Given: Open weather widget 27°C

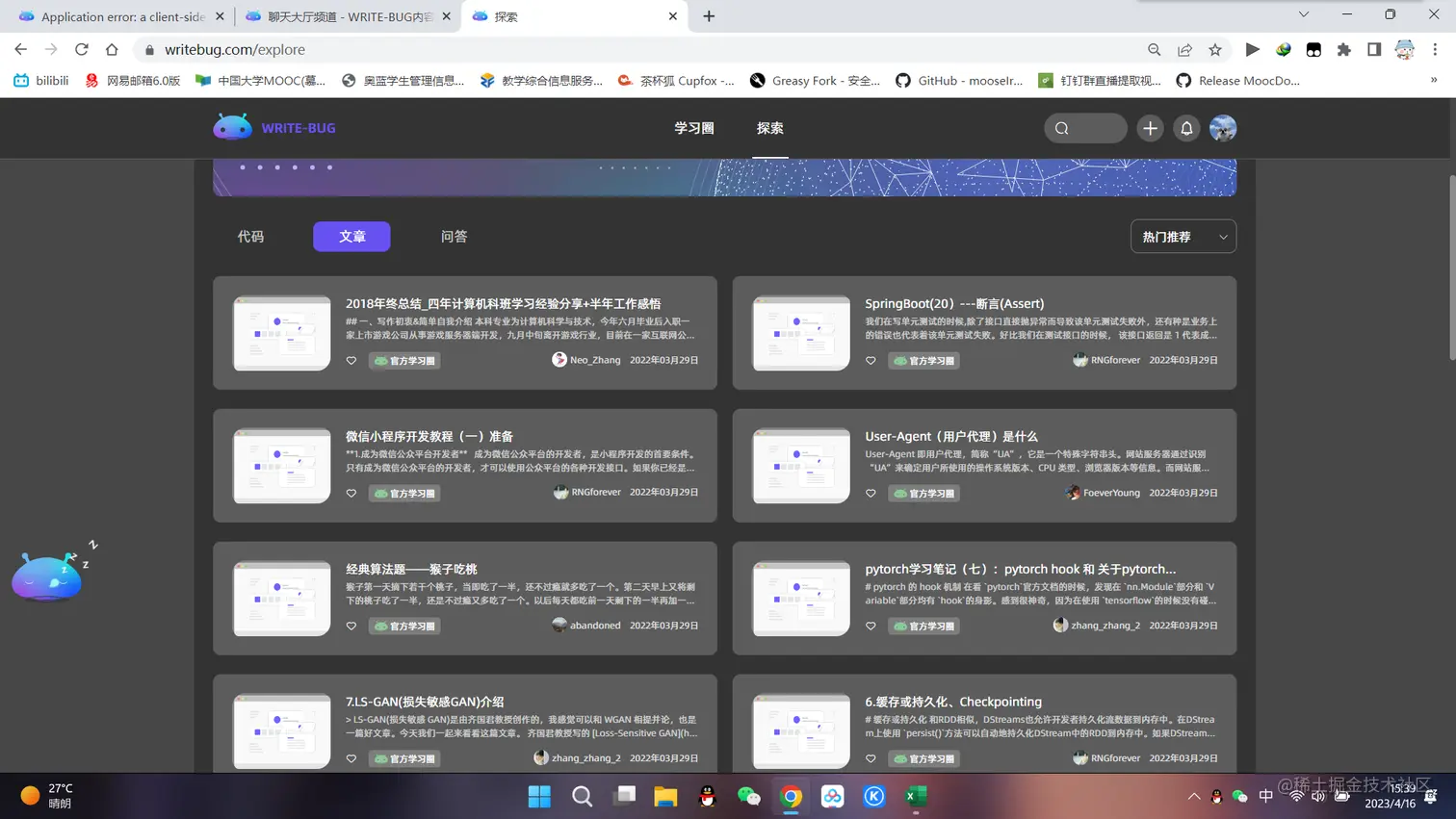Looking at the screenshot, I should 47,796.
